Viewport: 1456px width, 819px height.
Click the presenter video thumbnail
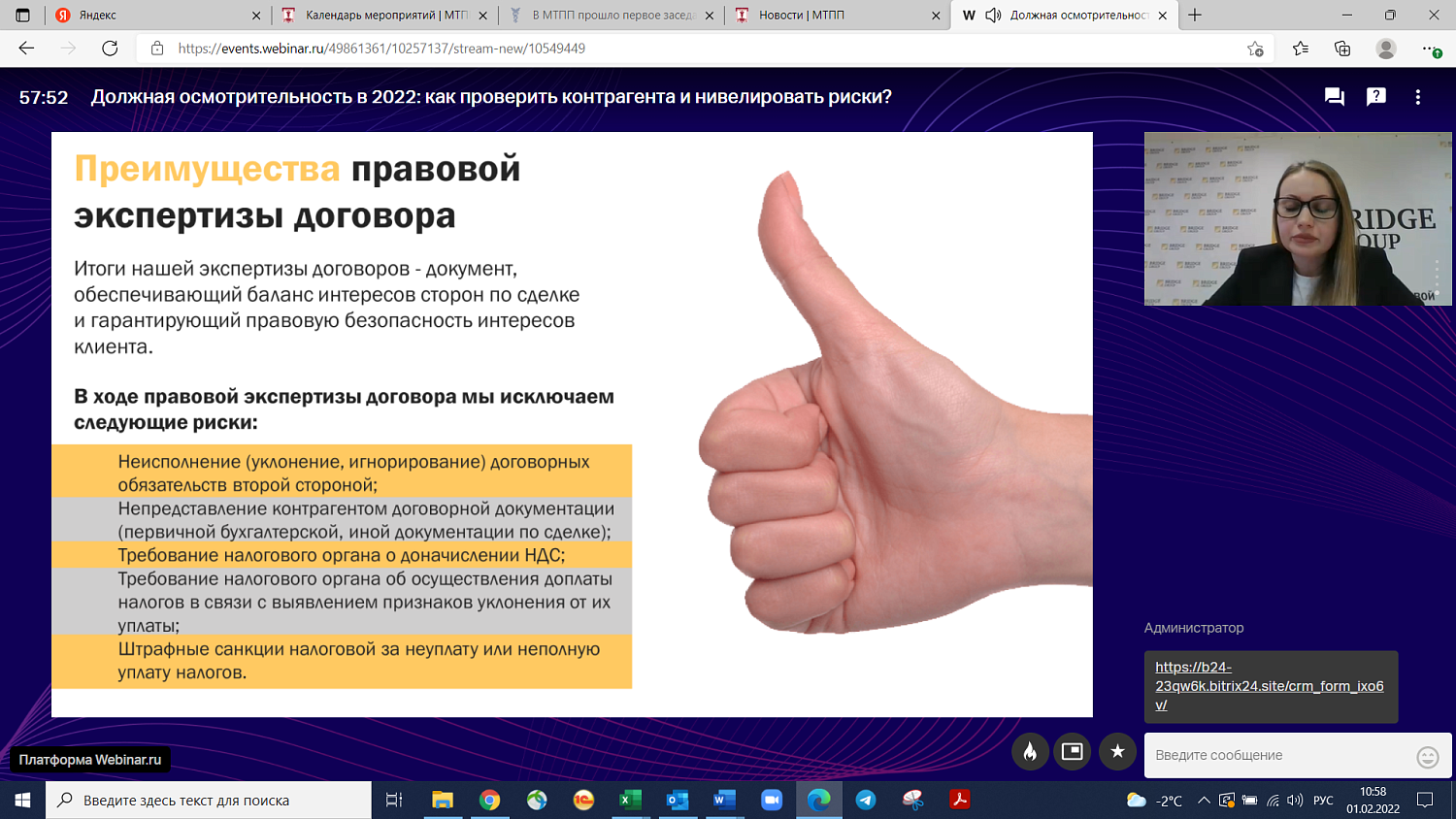(x=1298, y=219)
